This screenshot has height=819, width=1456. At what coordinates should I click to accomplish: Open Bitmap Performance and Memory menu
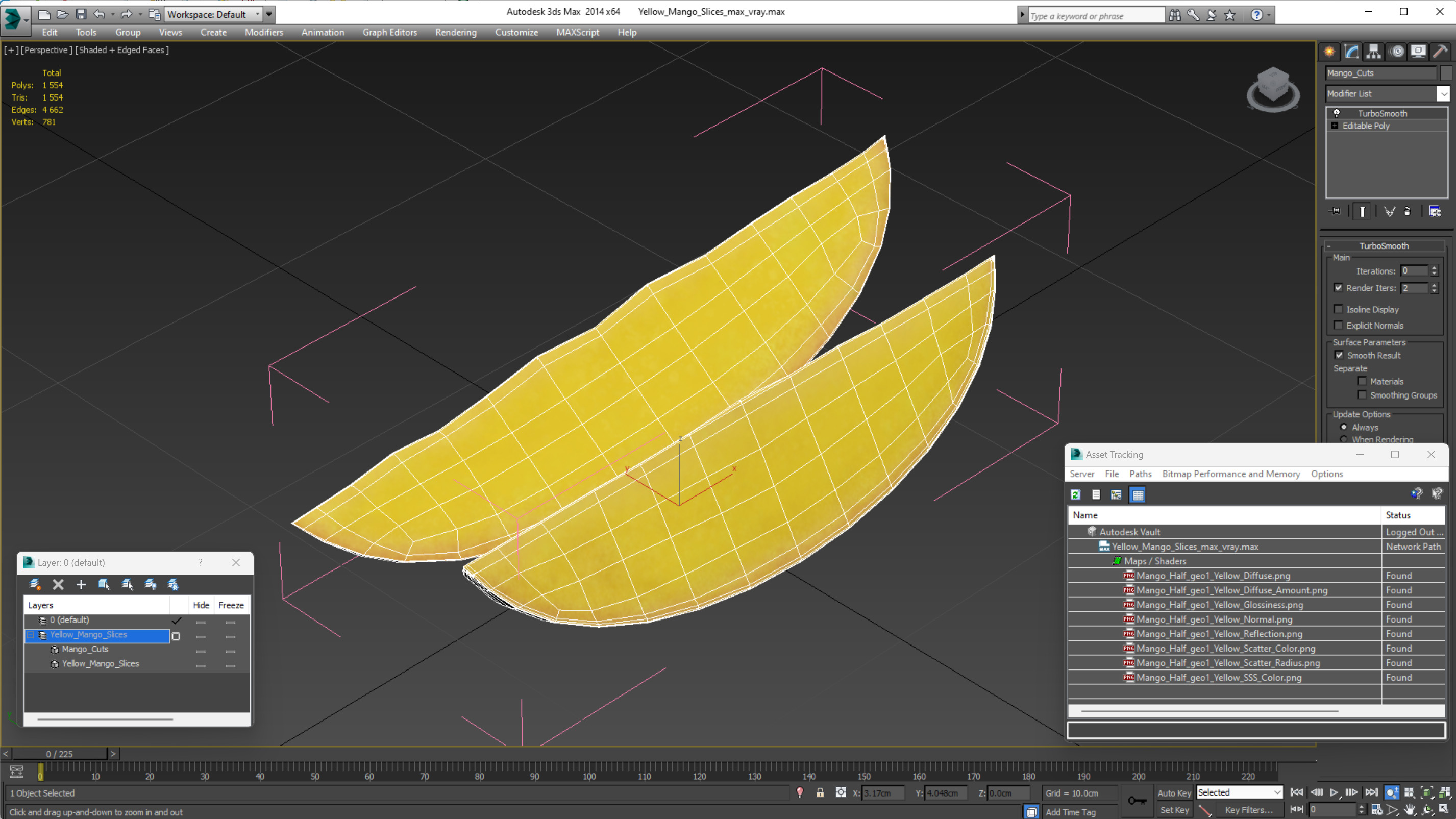[1230, 474]
